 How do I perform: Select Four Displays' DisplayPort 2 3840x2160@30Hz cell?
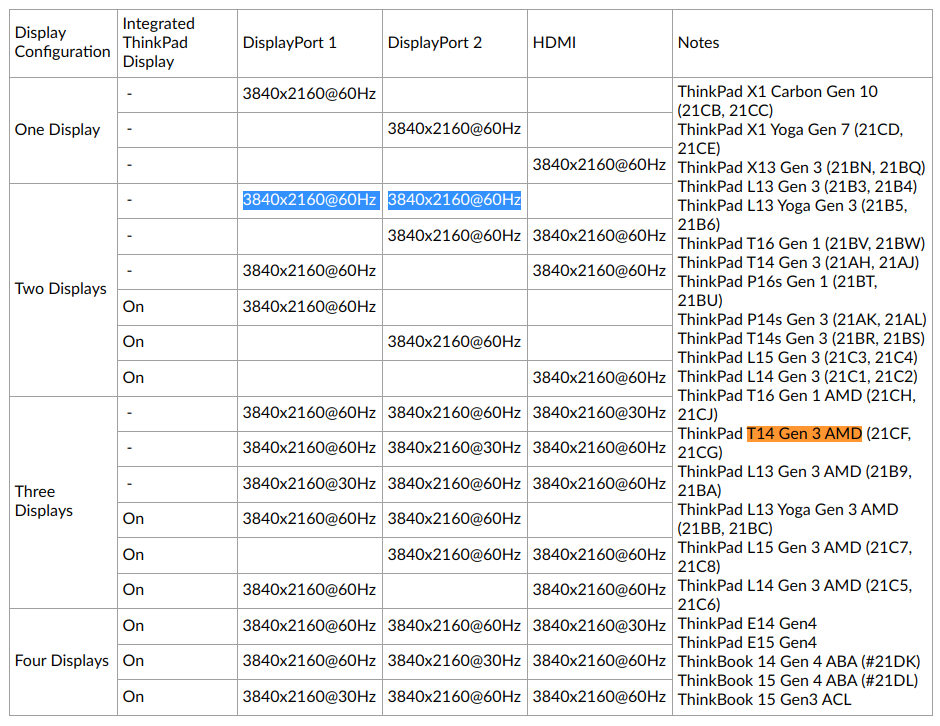(x=454, y=661)
